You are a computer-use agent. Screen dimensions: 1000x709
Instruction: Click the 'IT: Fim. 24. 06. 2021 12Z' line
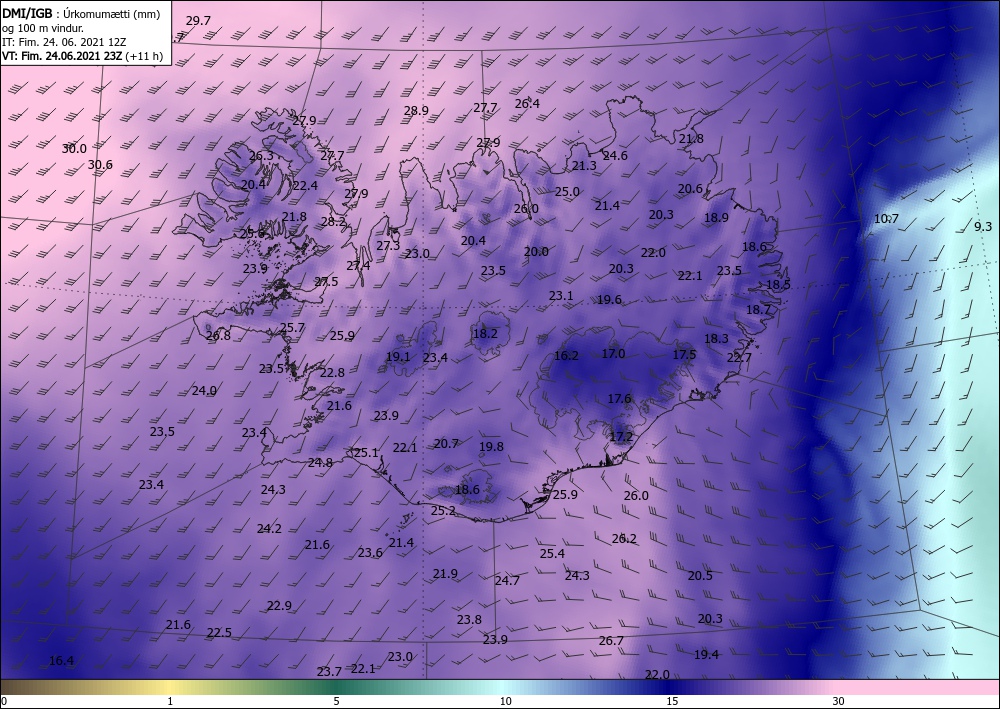pos(64,42)
